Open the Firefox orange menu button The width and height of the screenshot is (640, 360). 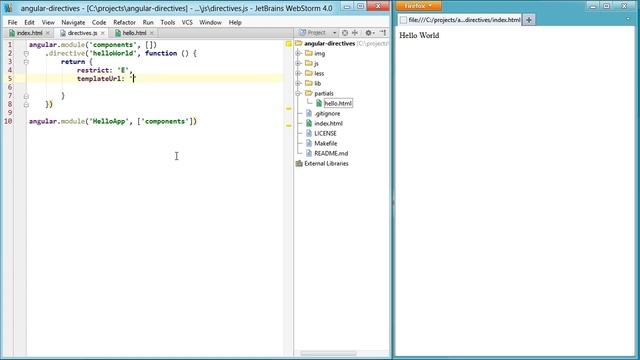pyautogui.click(x=418, y=5)
